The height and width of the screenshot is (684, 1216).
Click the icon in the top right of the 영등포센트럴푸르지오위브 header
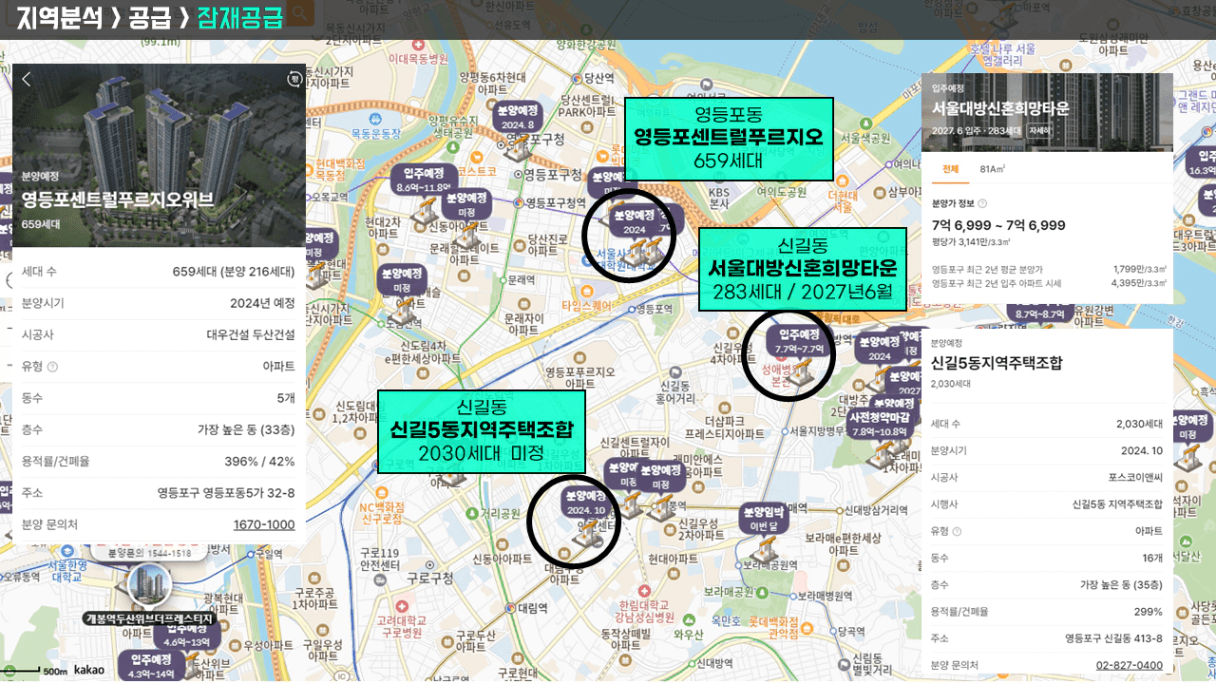[294, 79]
